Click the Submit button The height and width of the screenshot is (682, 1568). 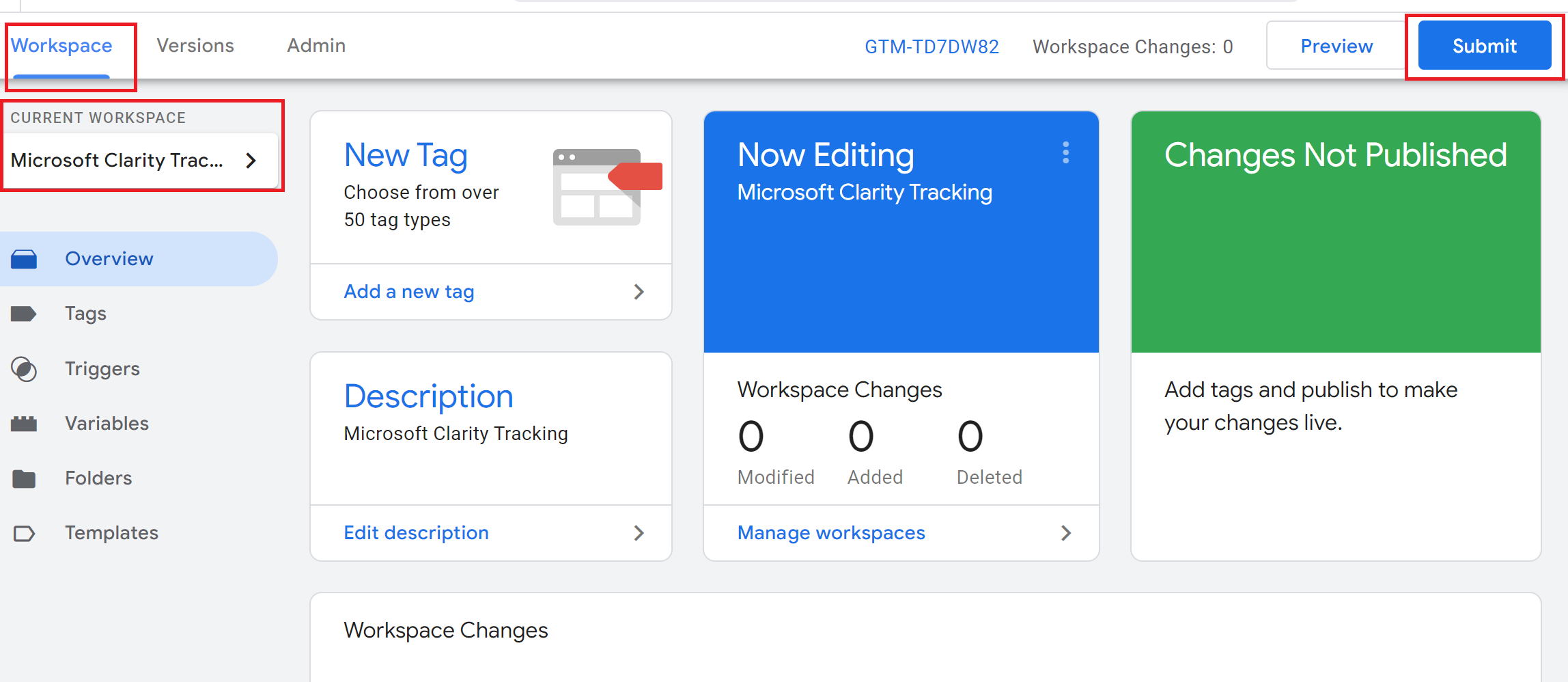pyautogui.click(x=1484, y=46)
